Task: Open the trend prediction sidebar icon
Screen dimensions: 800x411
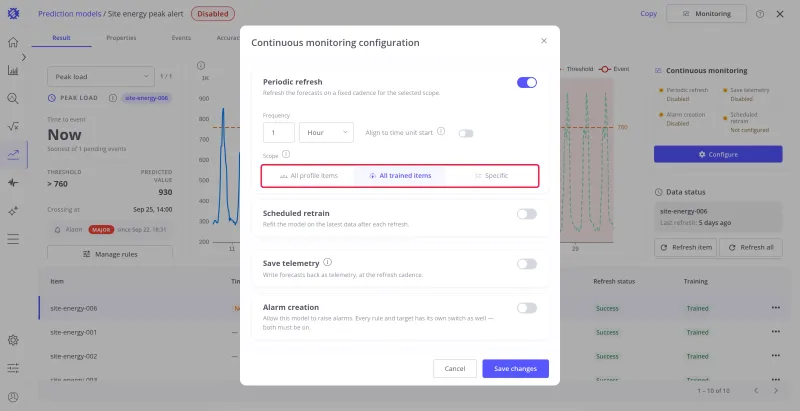Action: click(13, 155)
